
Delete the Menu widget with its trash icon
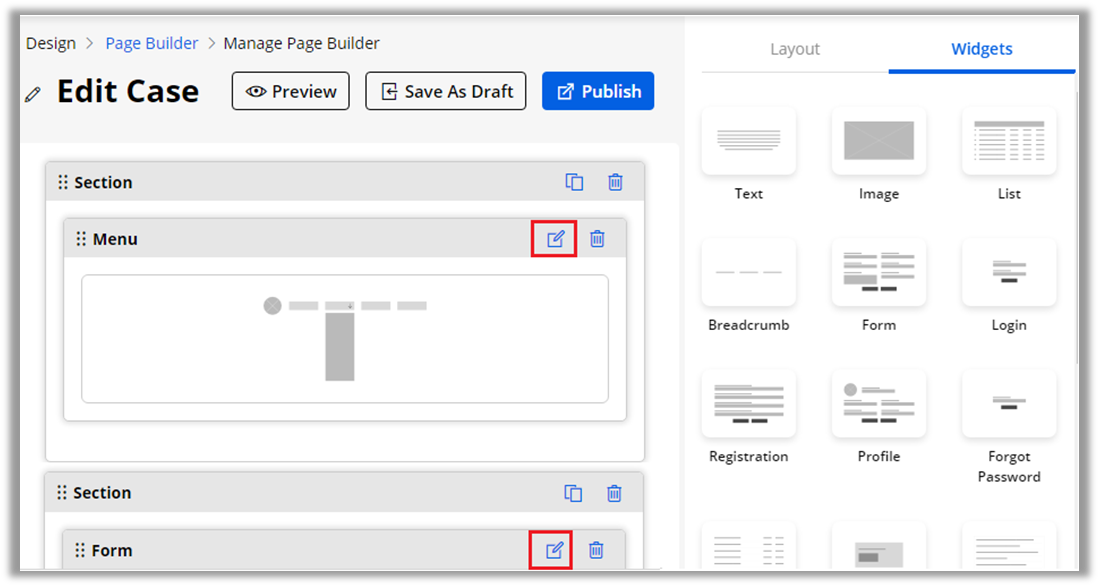click(x=597, y=239)
